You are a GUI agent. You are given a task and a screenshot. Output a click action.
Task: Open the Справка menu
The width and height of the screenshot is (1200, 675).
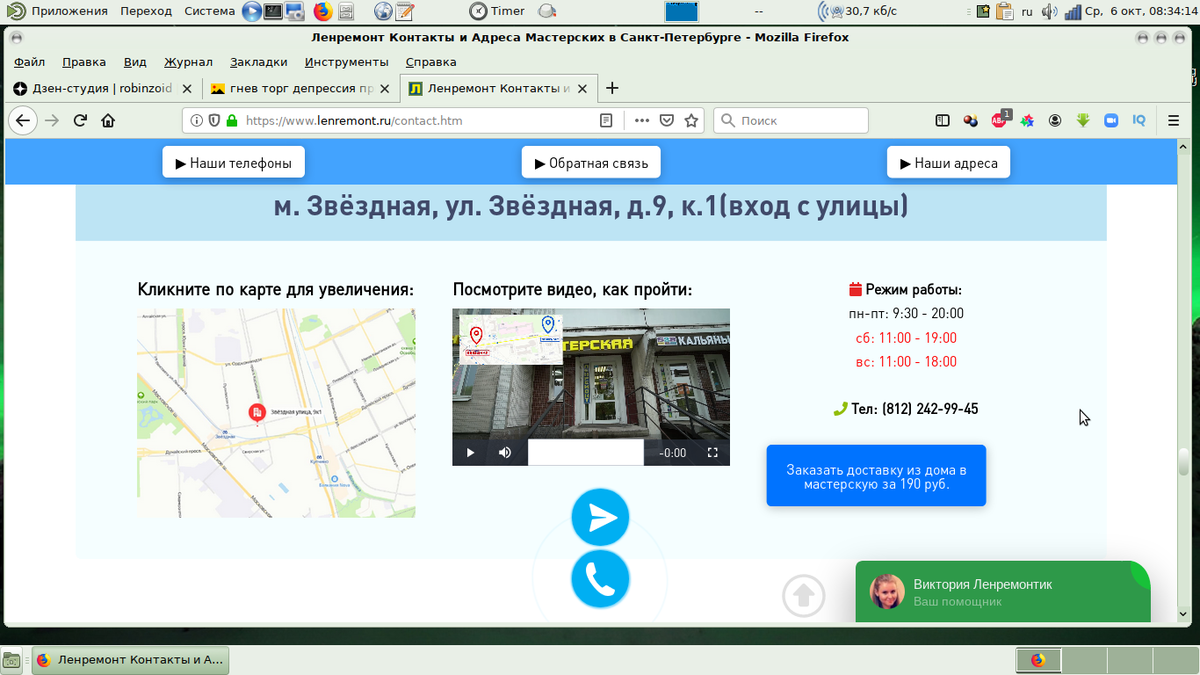(x=431, y=62)
